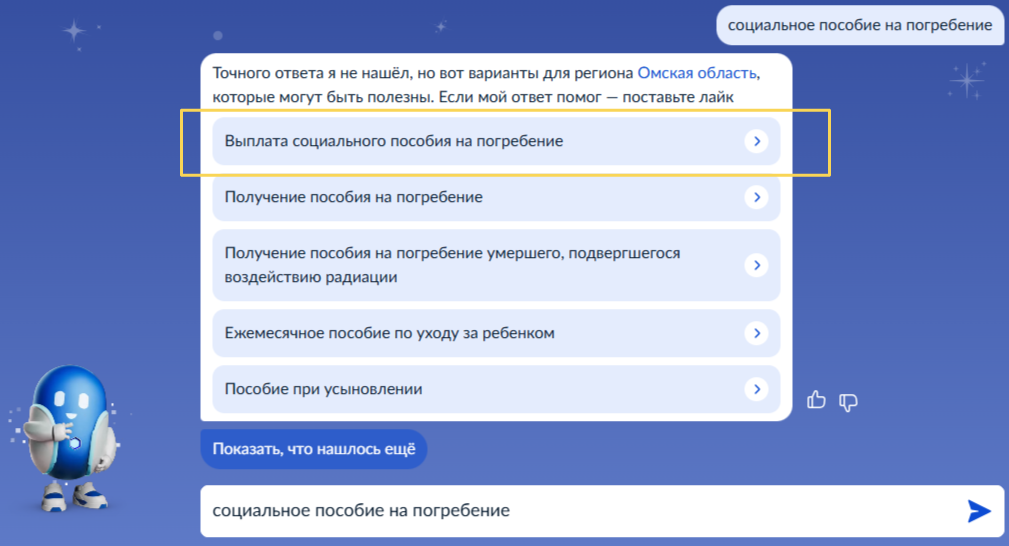Expand the radiation exposure burial benefit chevron
The height and width of the screenshot is (546, 1009).
(x=757, y=265)
